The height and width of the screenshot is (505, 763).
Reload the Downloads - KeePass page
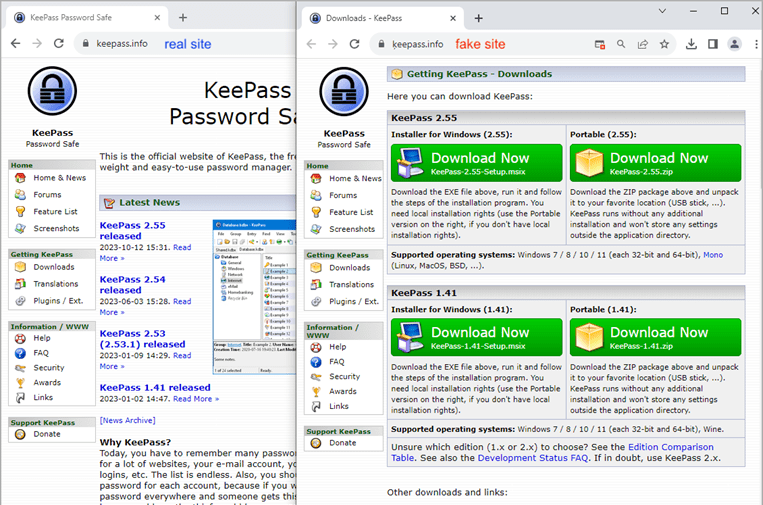354,44
